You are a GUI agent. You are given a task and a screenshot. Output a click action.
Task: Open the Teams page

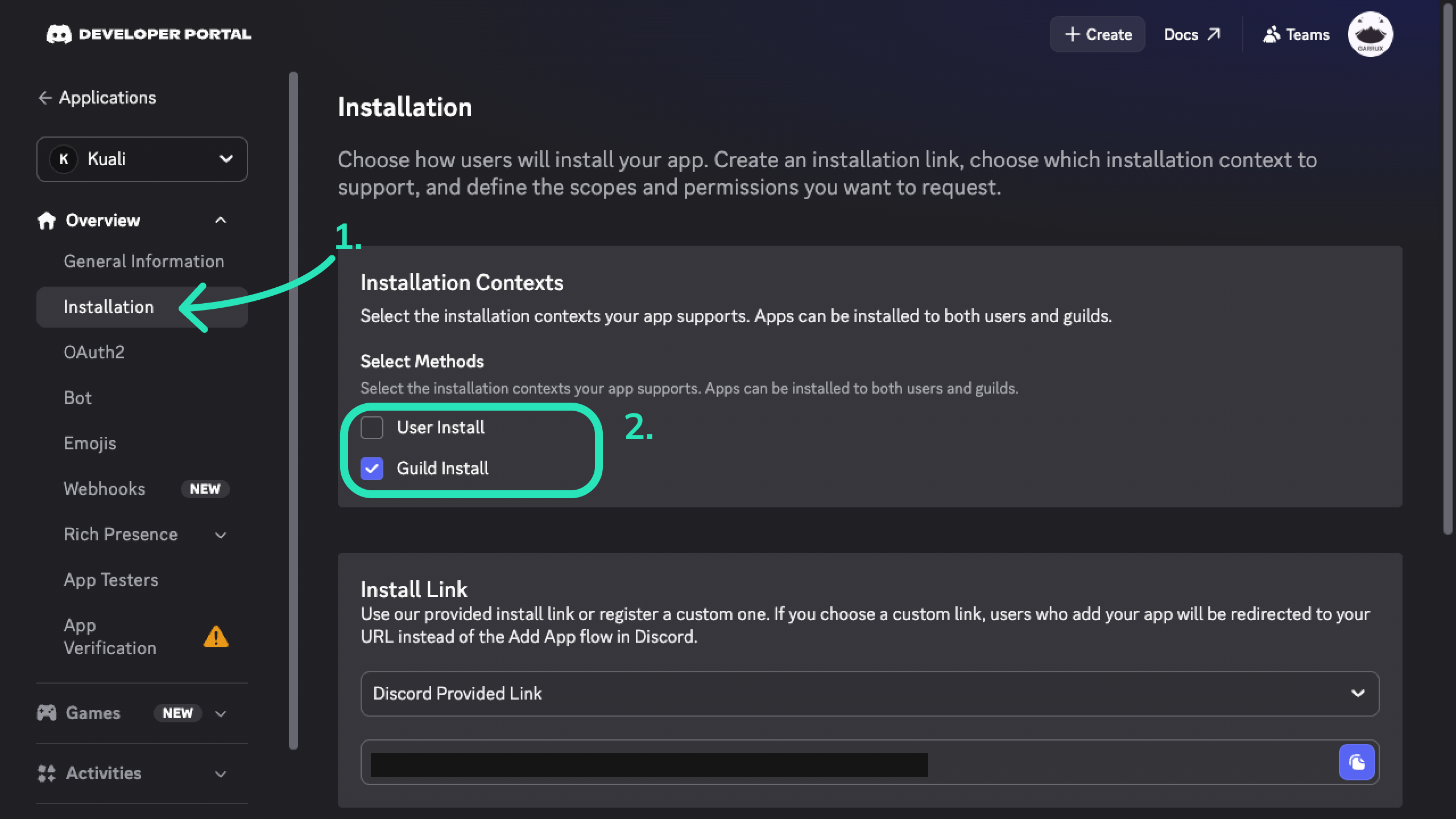point(1296,35)
